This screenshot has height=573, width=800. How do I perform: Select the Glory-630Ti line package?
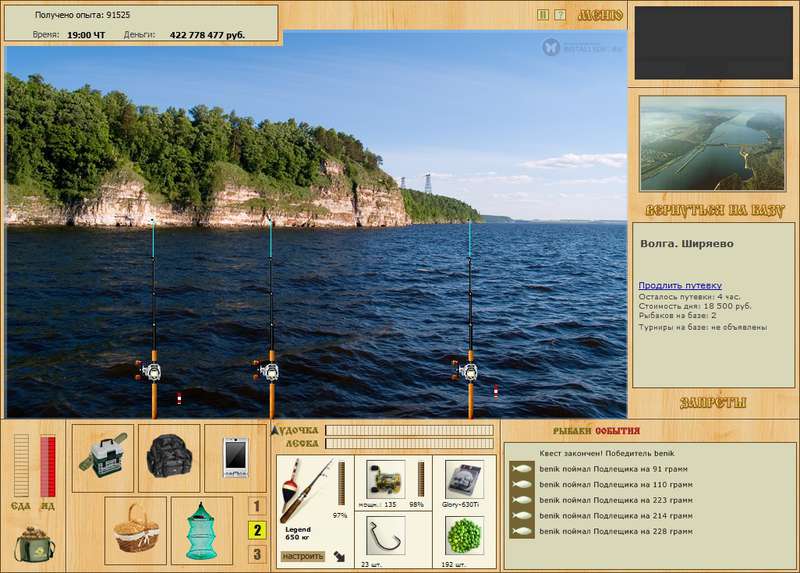(x=464, y=480)
